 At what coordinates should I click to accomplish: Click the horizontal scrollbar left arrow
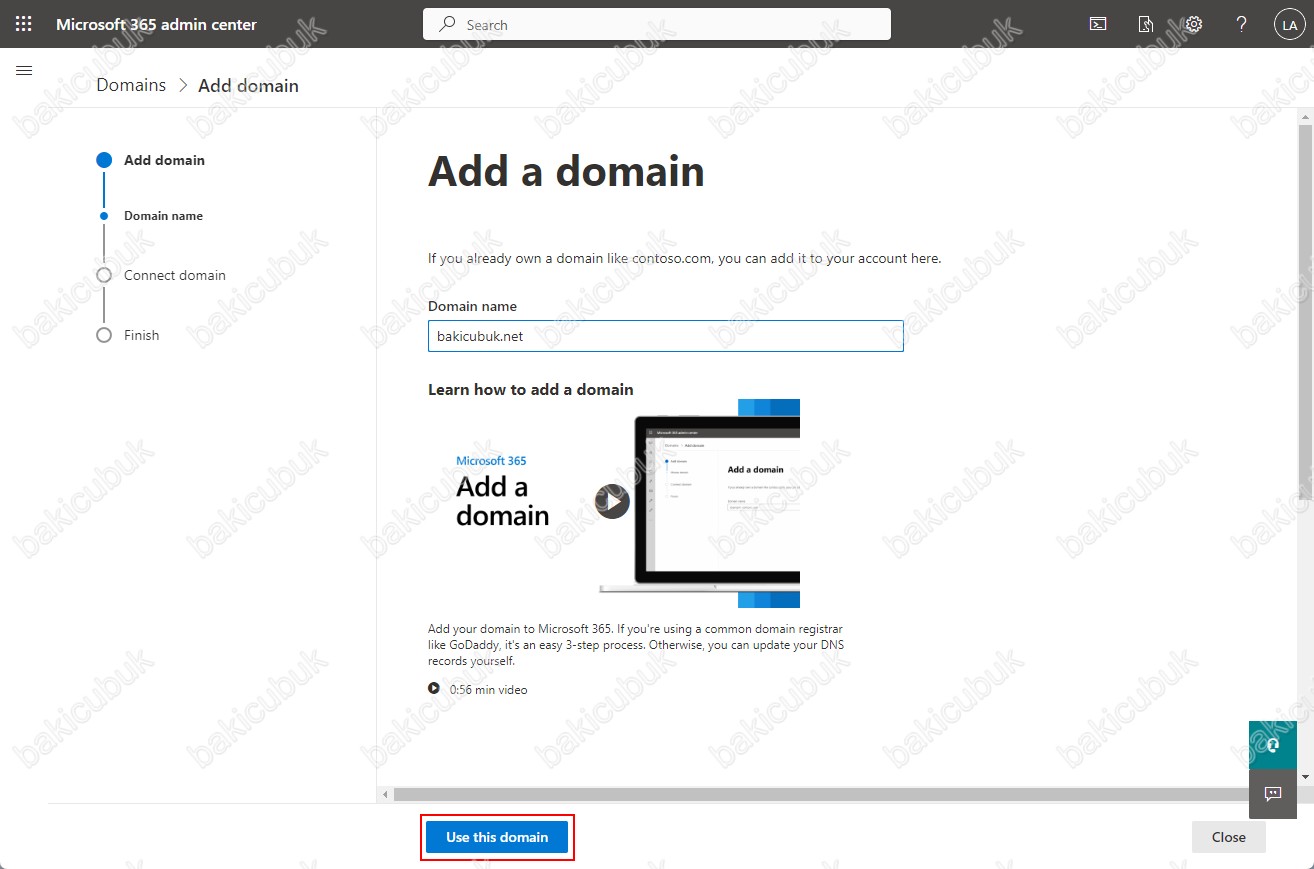click(x=386, y=794)
